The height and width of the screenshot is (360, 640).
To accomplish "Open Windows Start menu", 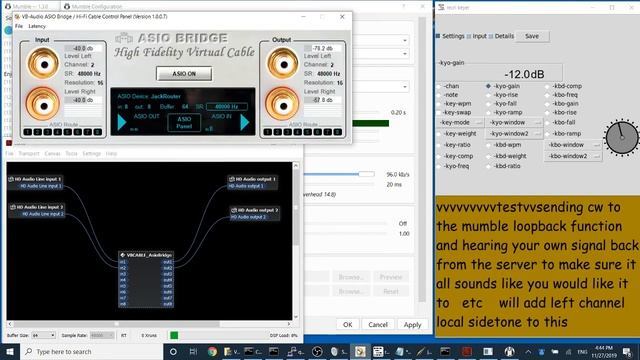I will point(9,351).
